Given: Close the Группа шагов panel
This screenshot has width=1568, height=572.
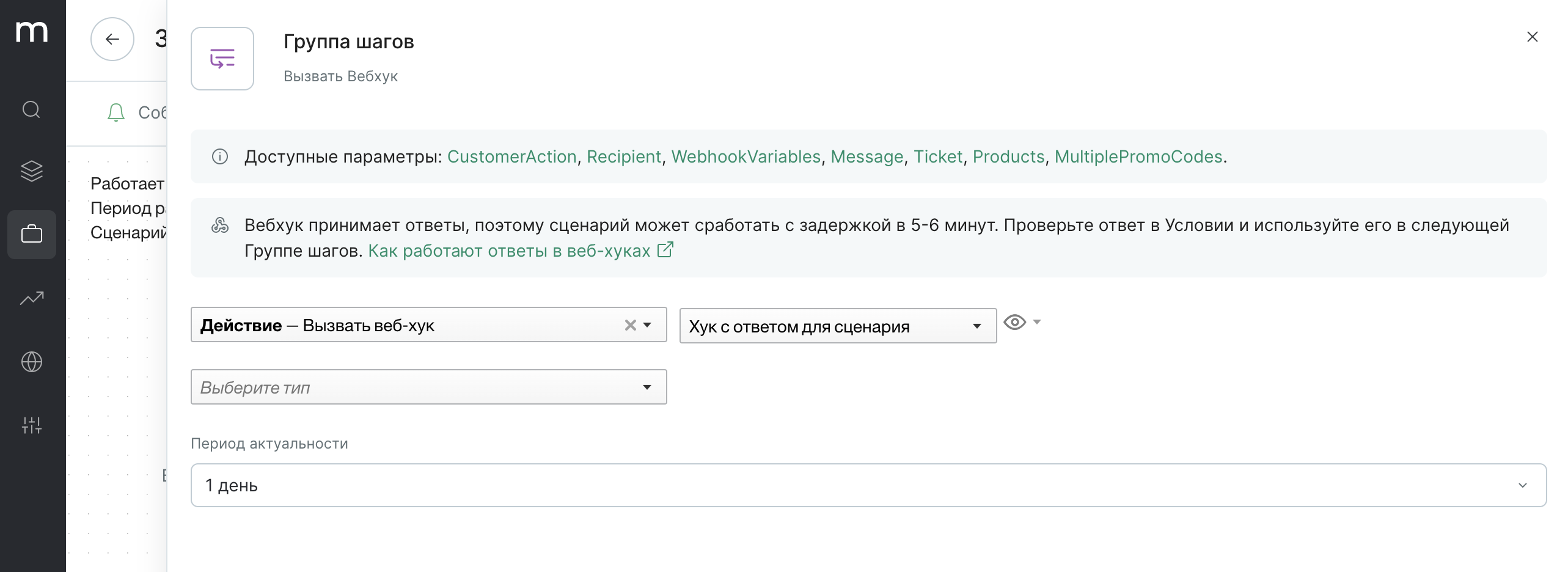Looking at the screenshot, I should [1533, 37].
